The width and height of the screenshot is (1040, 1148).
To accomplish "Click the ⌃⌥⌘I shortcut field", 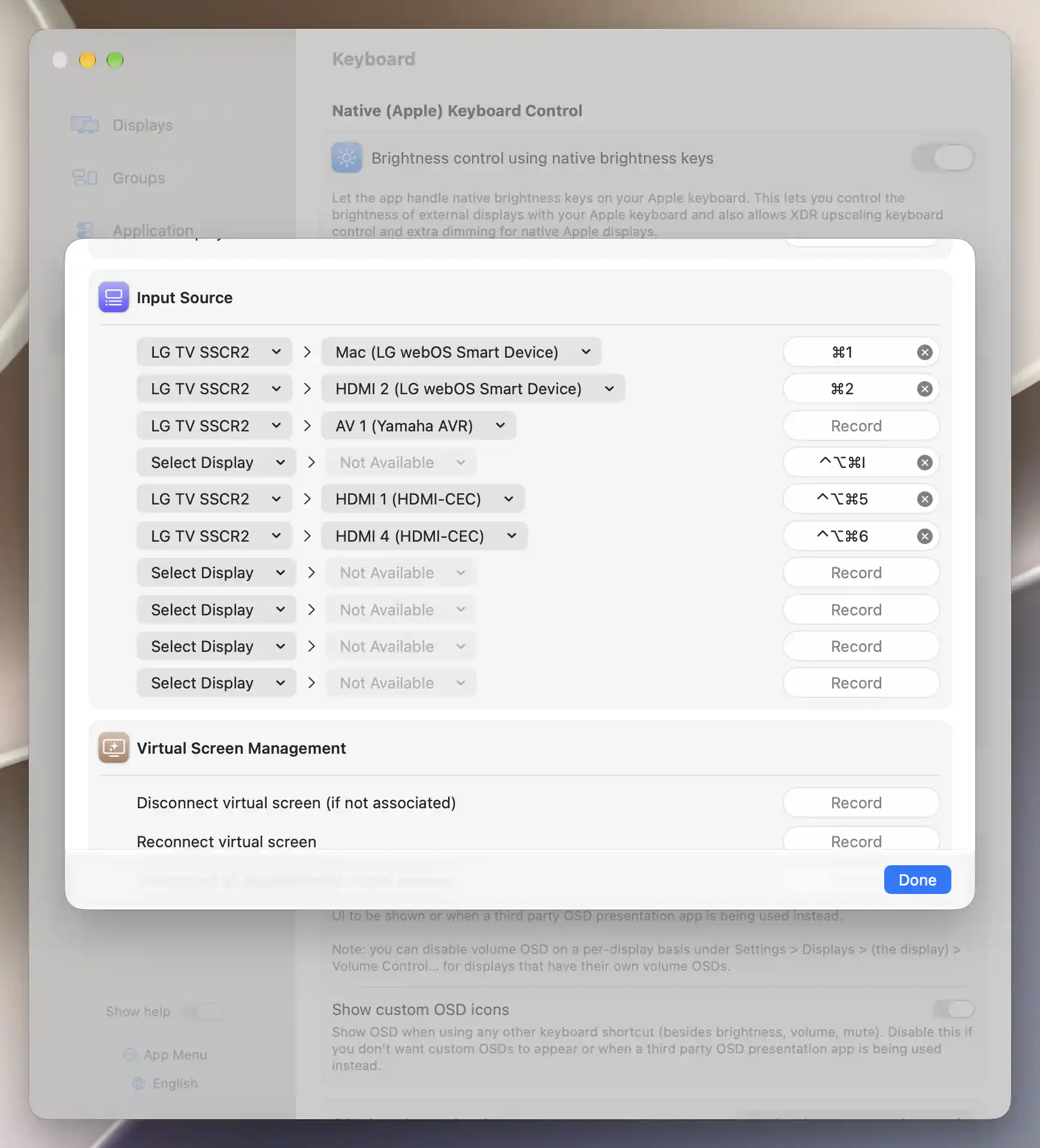I will 861,463.
